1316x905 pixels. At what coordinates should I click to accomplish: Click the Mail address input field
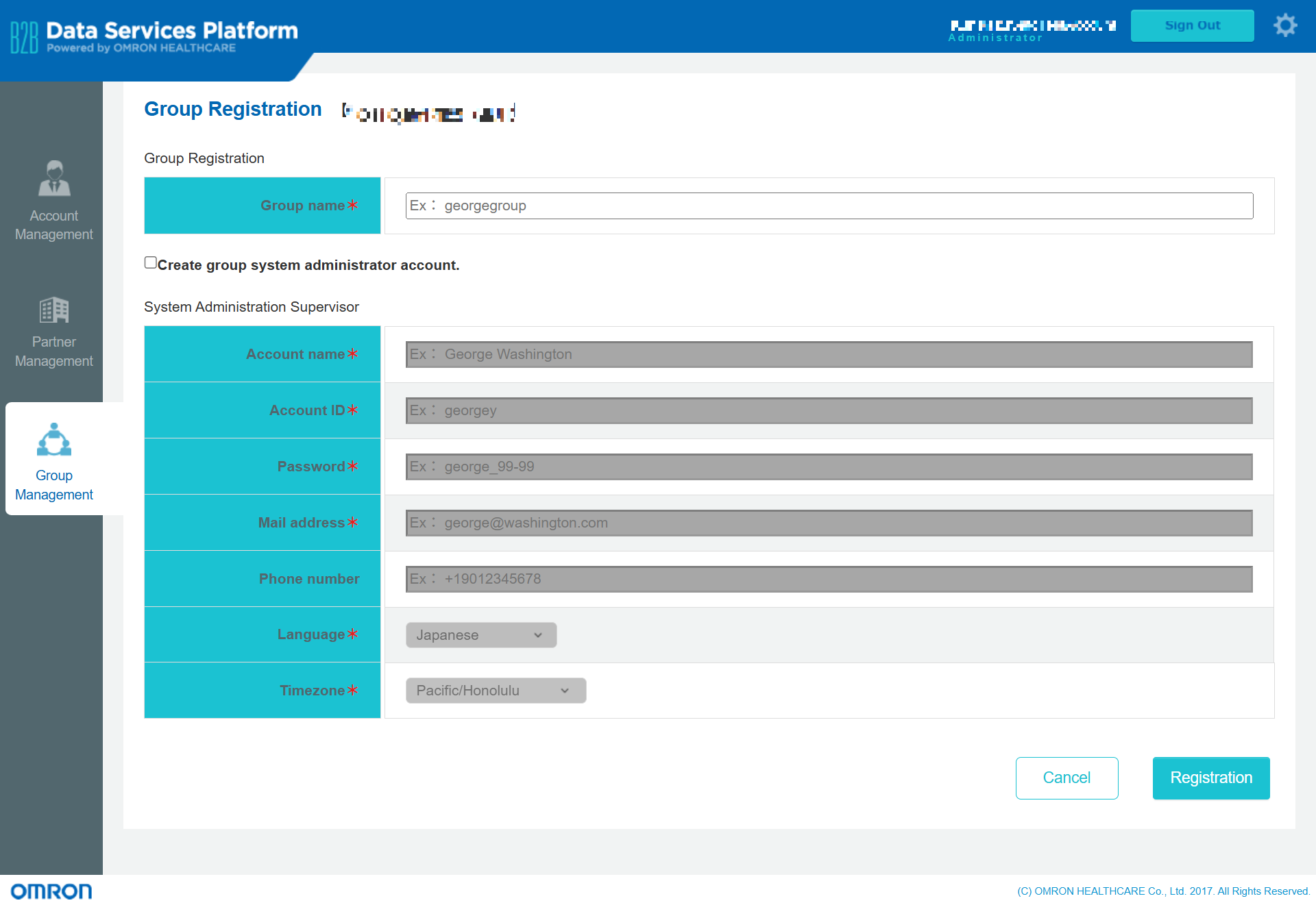point(829,523)
